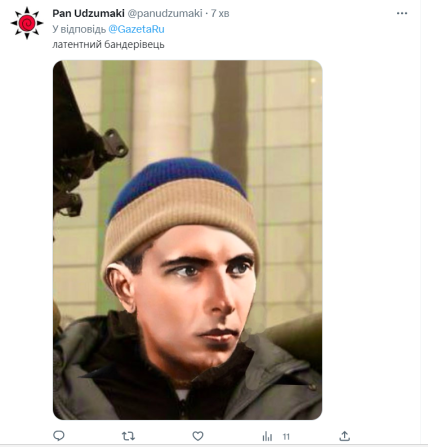Viewport: 428px width, 447px height.
Task: Click the beige hat brim in photo
Action: point(180,217)
